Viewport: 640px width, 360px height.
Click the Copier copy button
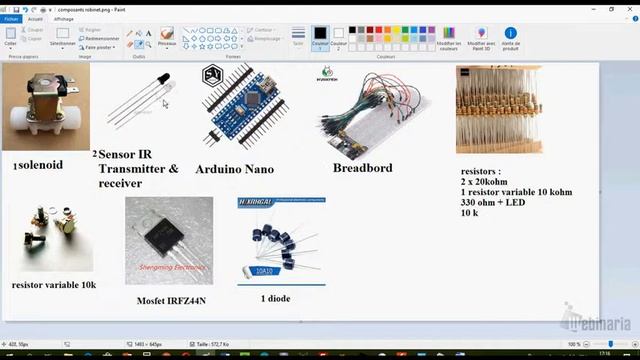pos(32,39)
